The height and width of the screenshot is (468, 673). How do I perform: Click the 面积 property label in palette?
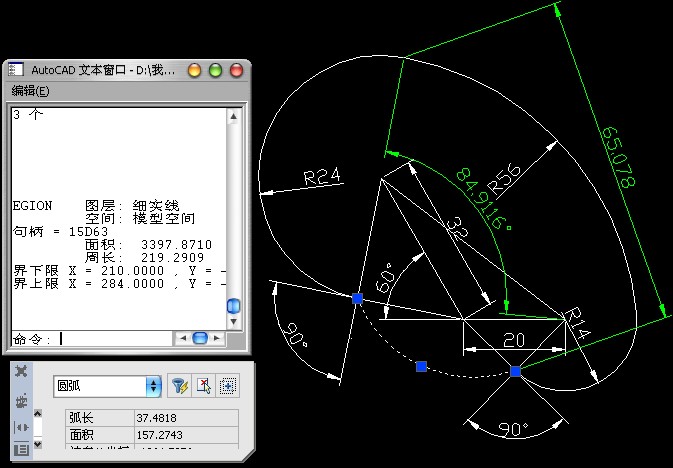[x=81, y=435]
